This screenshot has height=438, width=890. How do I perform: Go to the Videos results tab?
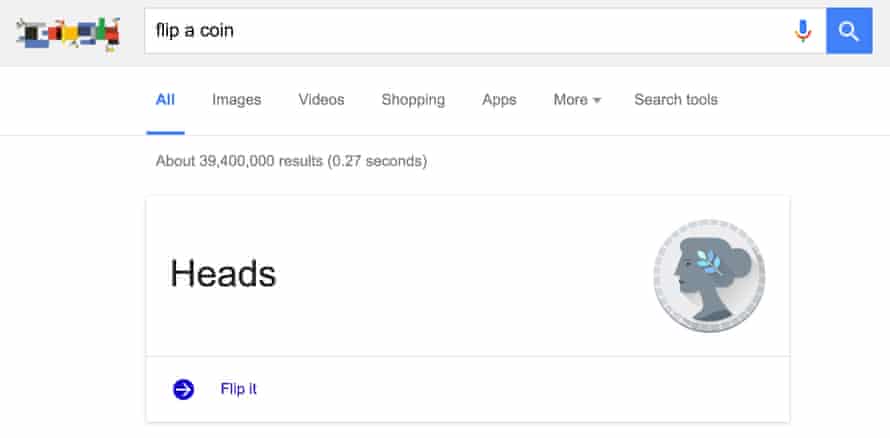[321, 100]
